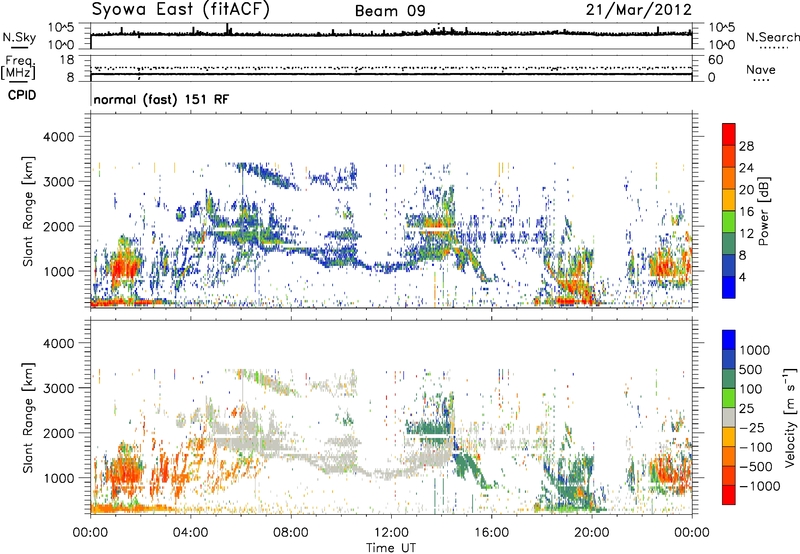This screenshot has height=554, width=800.
Task: Click the gray segment of the Velocity colorbar
Action: click(729, 418)
